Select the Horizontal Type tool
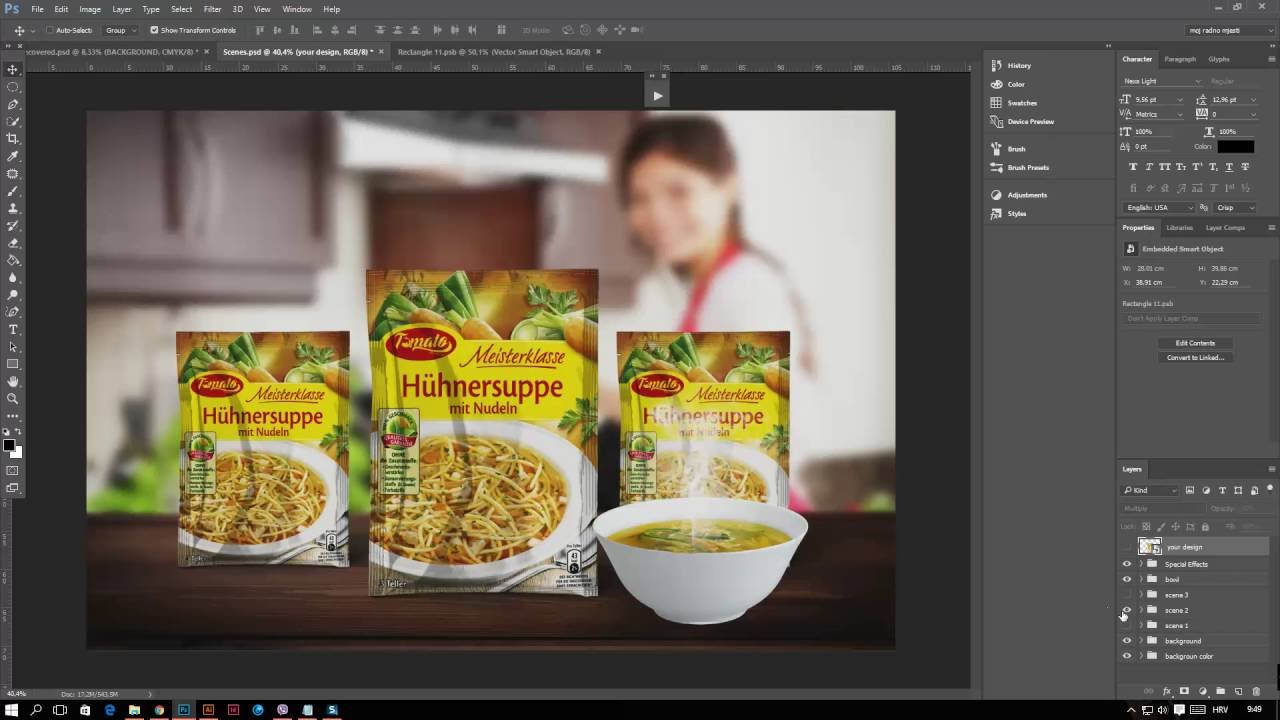Viewport: 1280px width, 720px height. coord(13,329)
